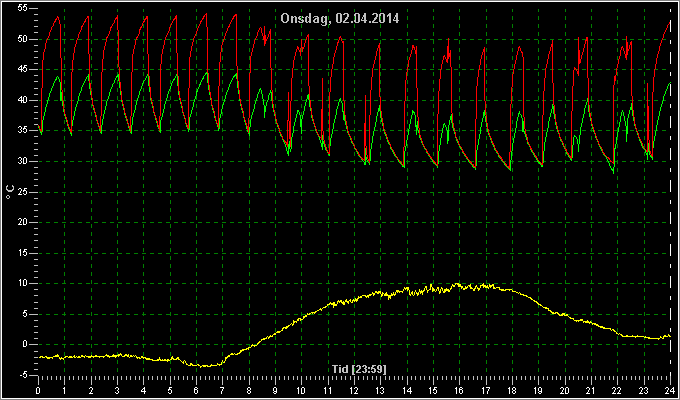Click the 55 label on temperature axis
Image resolution: width=680 pixels, height=400 pixels.
coord(23,9)
